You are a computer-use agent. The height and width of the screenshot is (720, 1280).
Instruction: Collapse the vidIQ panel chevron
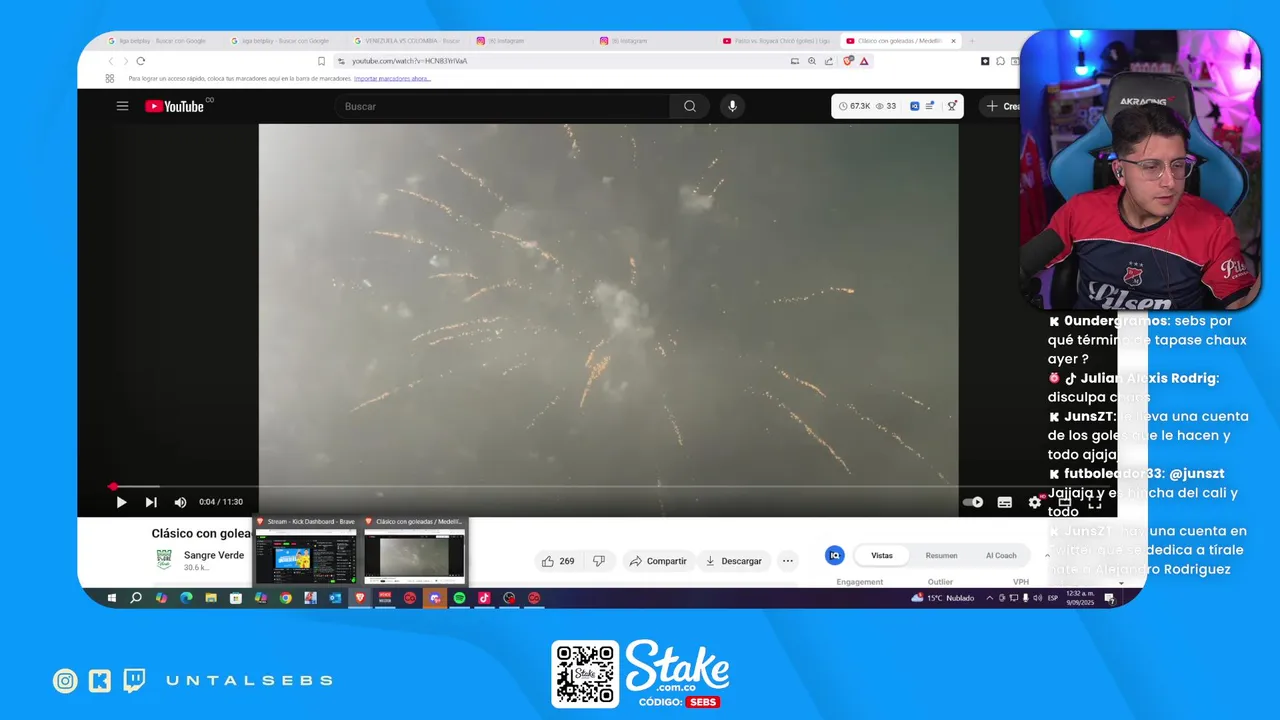point(1047,555)
